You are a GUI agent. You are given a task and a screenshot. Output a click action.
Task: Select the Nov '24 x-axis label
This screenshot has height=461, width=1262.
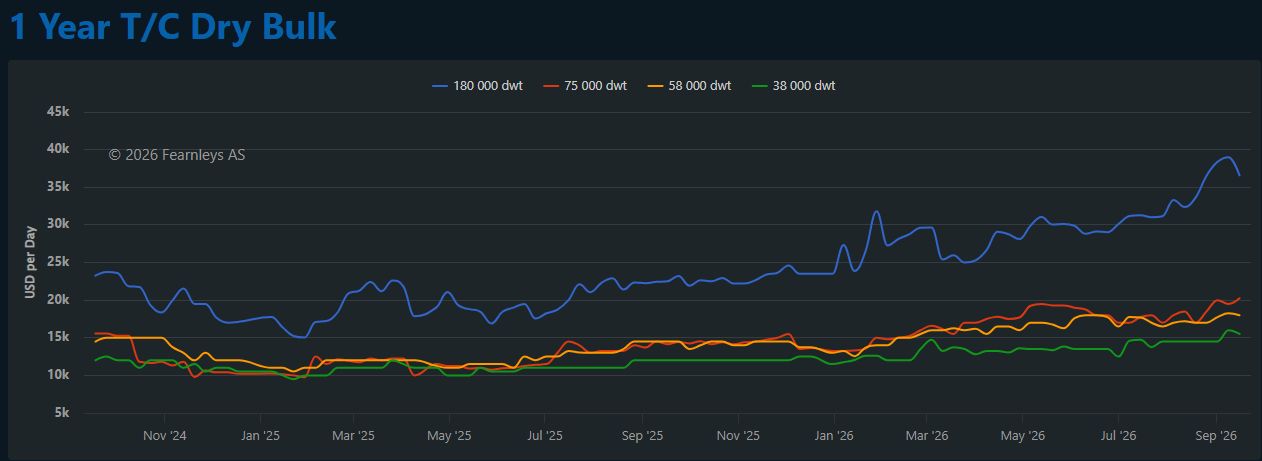(165, 436)
